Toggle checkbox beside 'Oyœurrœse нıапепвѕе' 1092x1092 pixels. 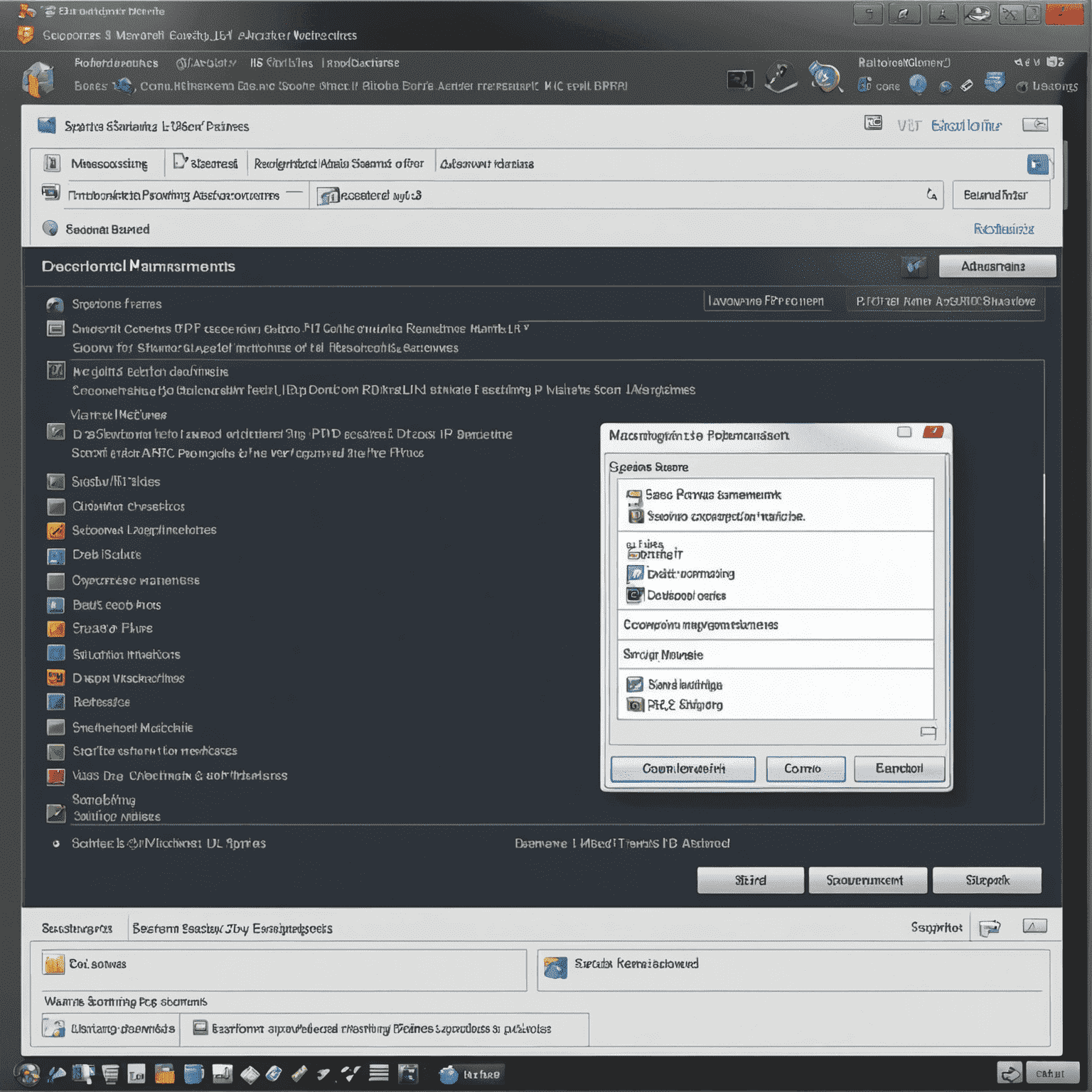tap(55, 581)
